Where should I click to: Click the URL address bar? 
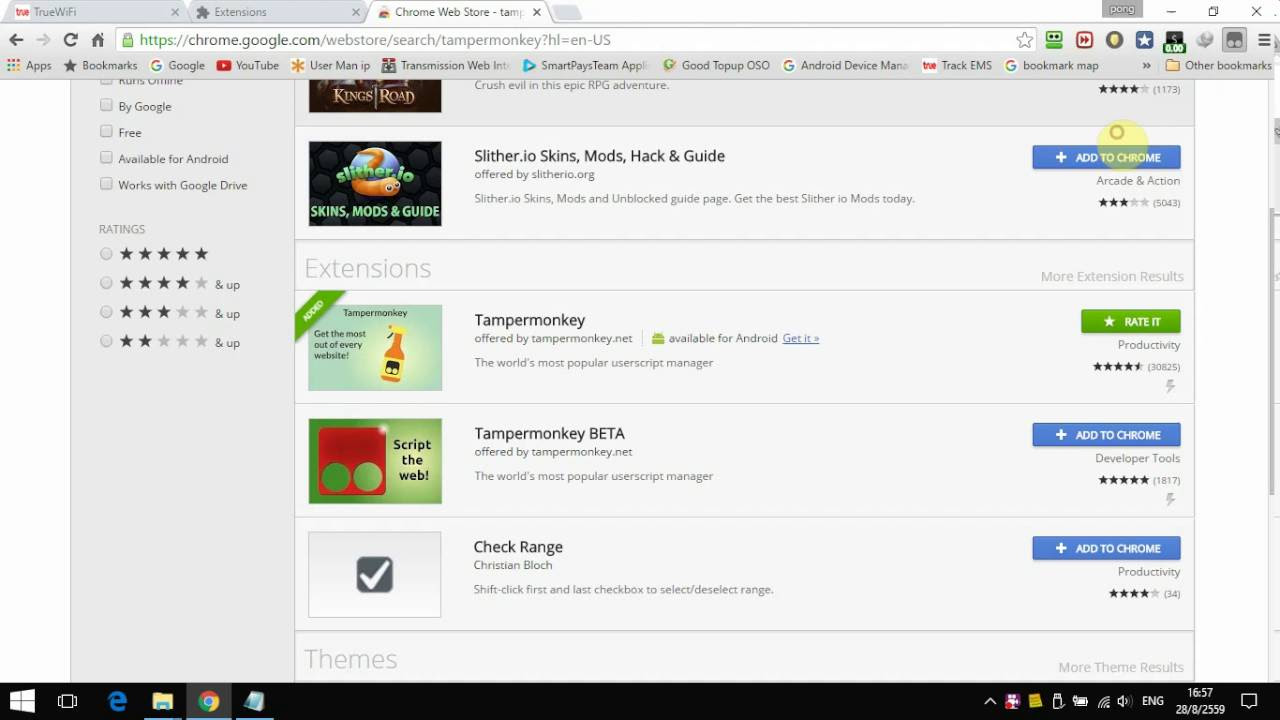point(575,40)
